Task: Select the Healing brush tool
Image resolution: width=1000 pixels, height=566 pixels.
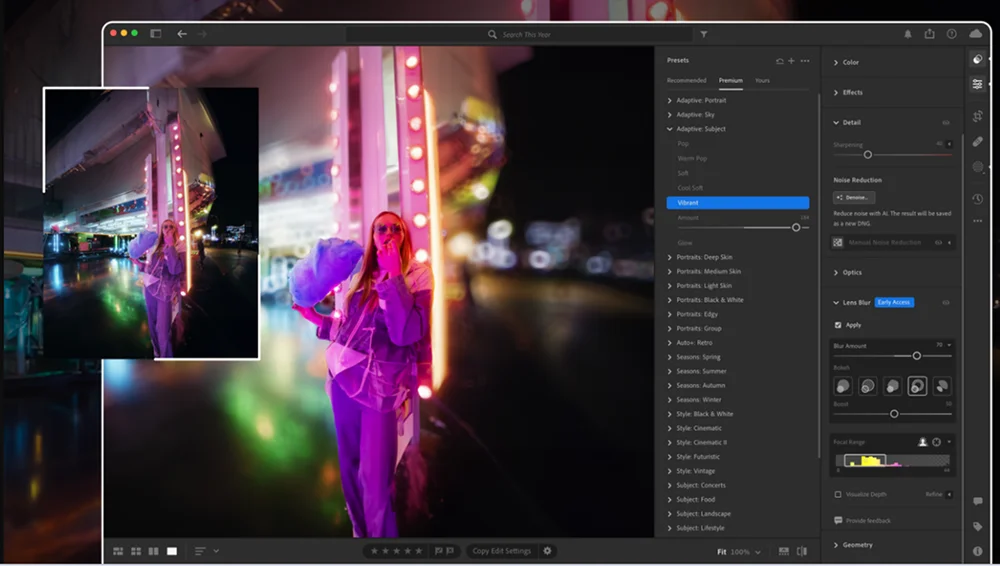Action: click(x=977, y=141)
